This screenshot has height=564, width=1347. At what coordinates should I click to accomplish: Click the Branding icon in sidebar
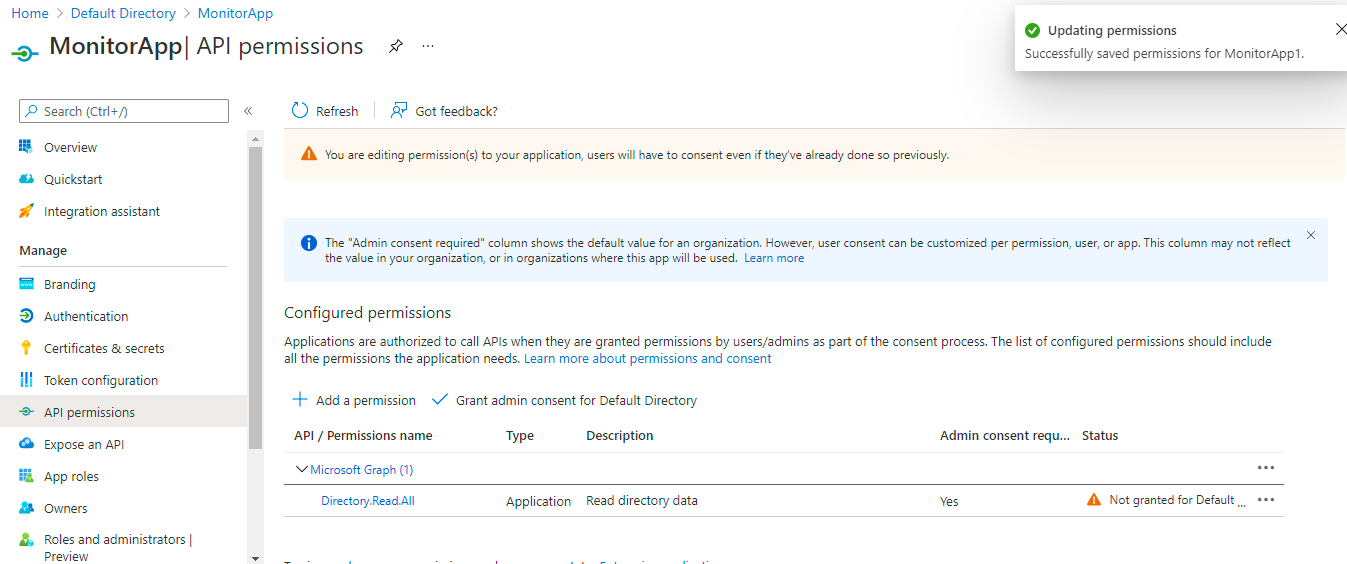pos(26,284)
